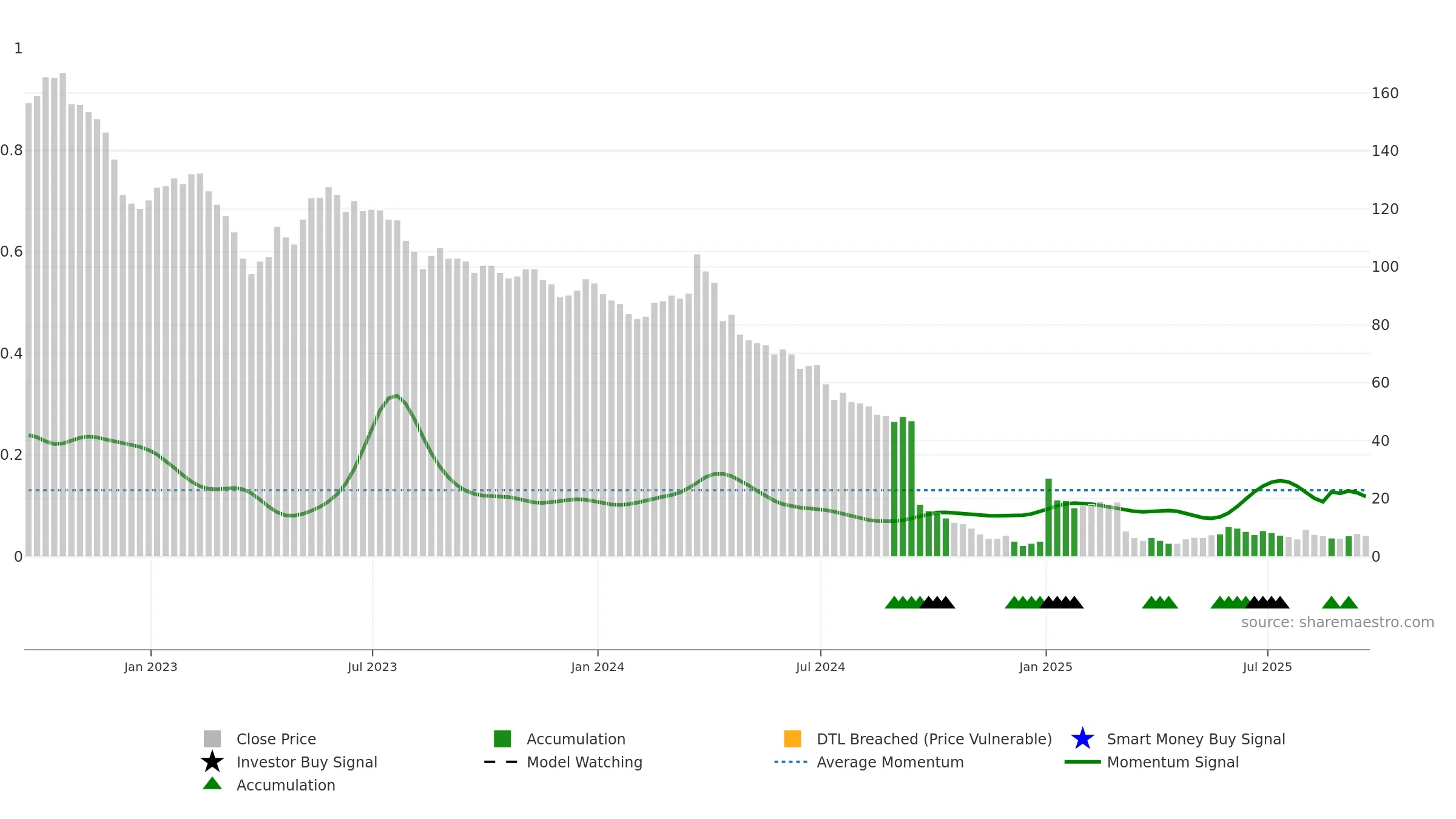Click the gray Close Price legend swatch
The width and height of the screenshot is (1456, 819).
(x=212, y=739)
